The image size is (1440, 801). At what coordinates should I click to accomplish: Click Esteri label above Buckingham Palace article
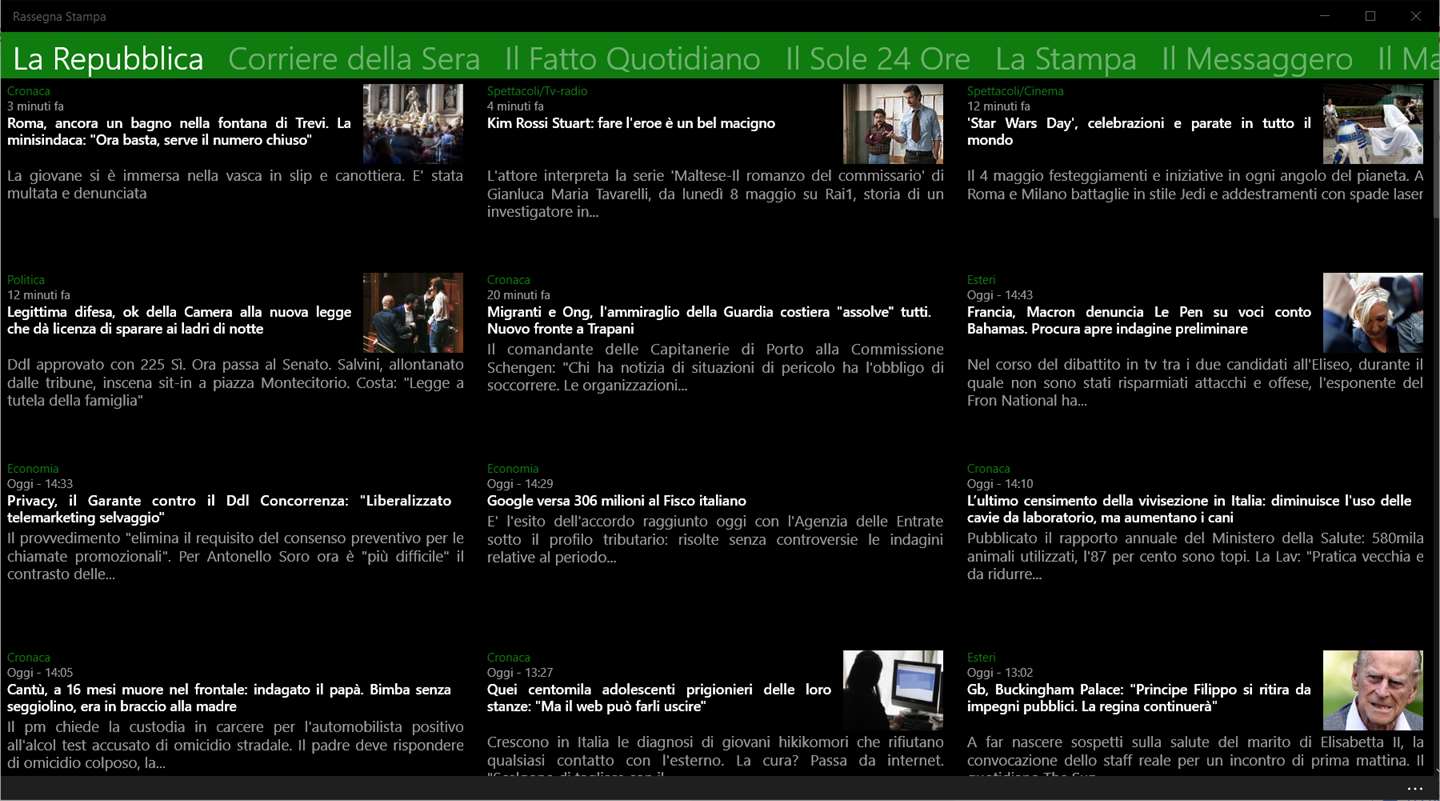pos(981,658)
